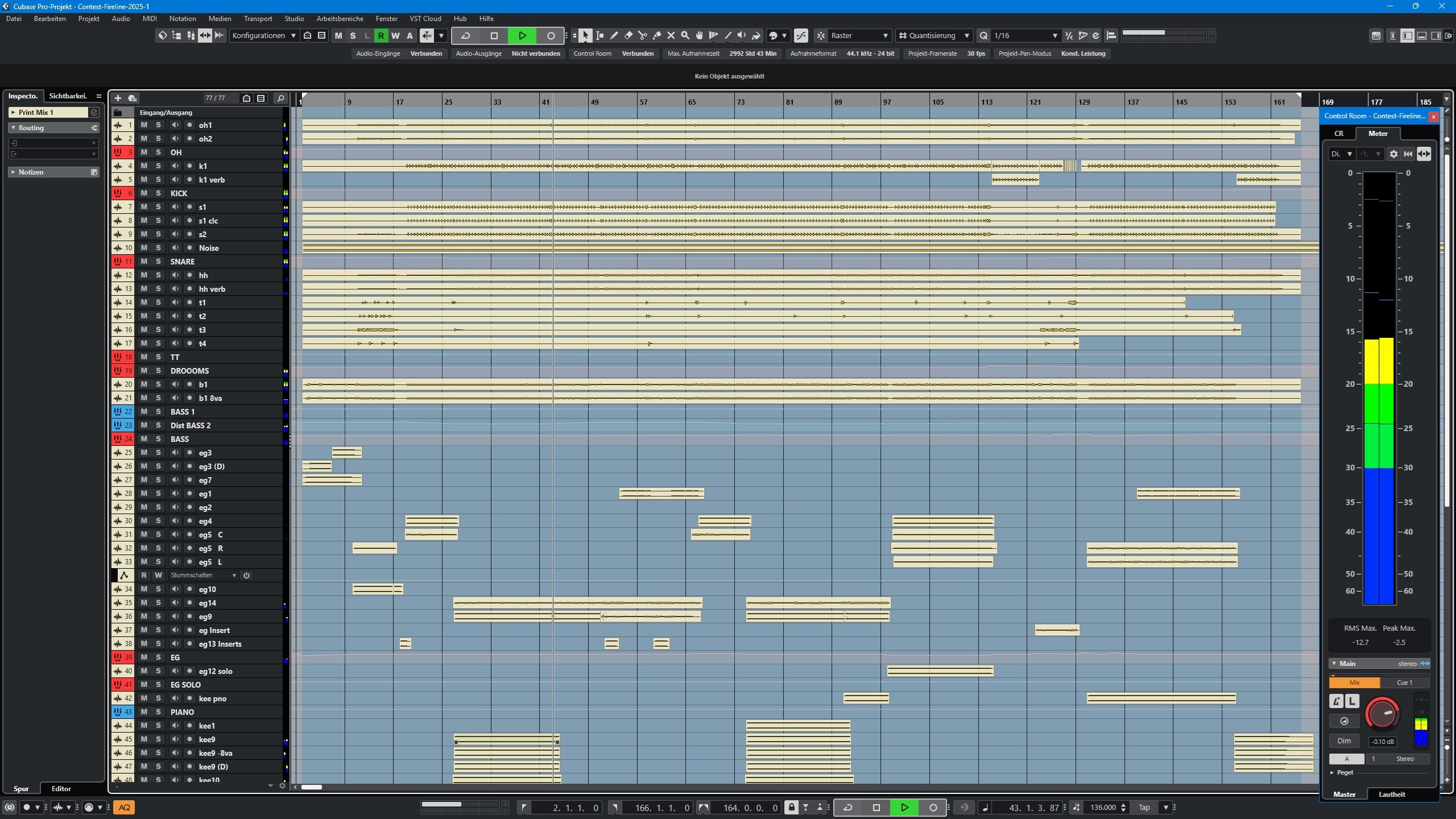Adjust the Control Room level knob
Viewport: 1456px width, 819px height.
click(1381, 713)
